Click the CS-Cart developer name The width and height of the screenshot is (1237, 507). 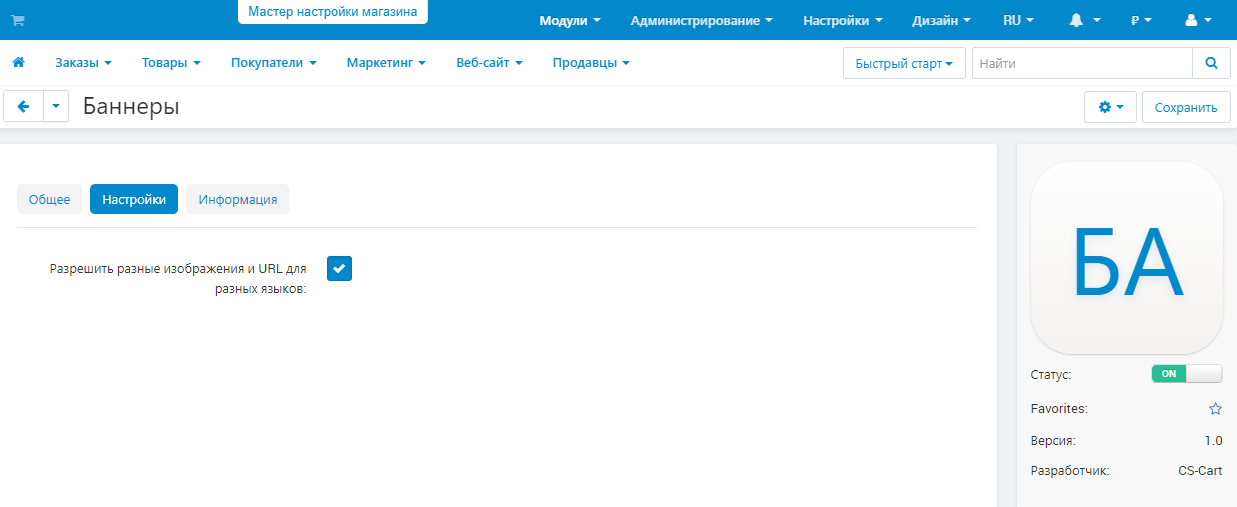click(x=1200, y=470)
